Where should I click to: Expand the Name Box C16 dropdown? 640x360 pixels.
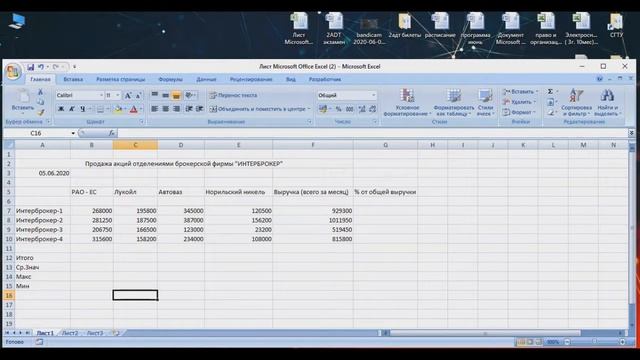(x=73, y=133)
